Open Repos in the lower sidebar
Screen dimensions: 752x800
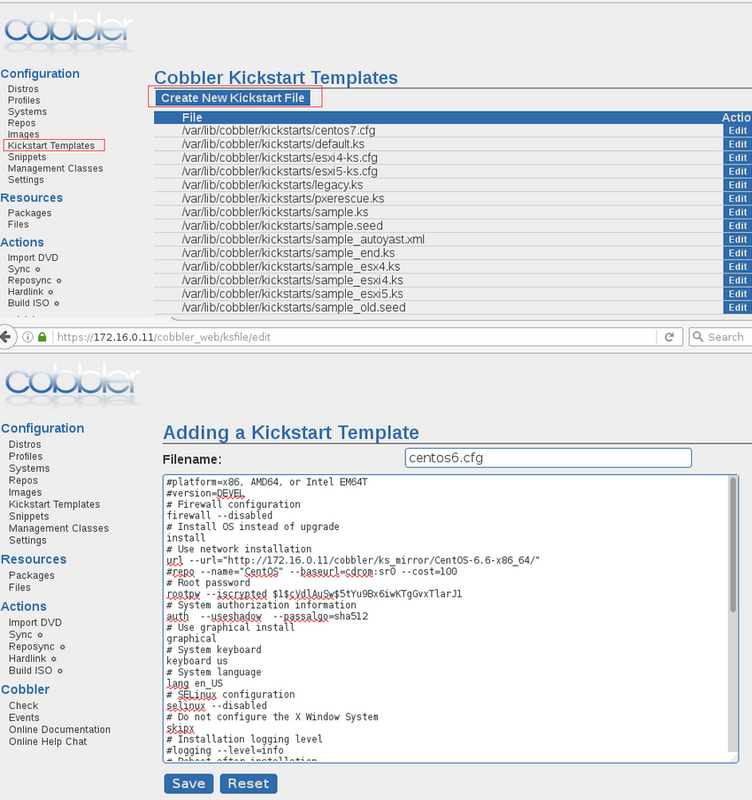(23, 480)
